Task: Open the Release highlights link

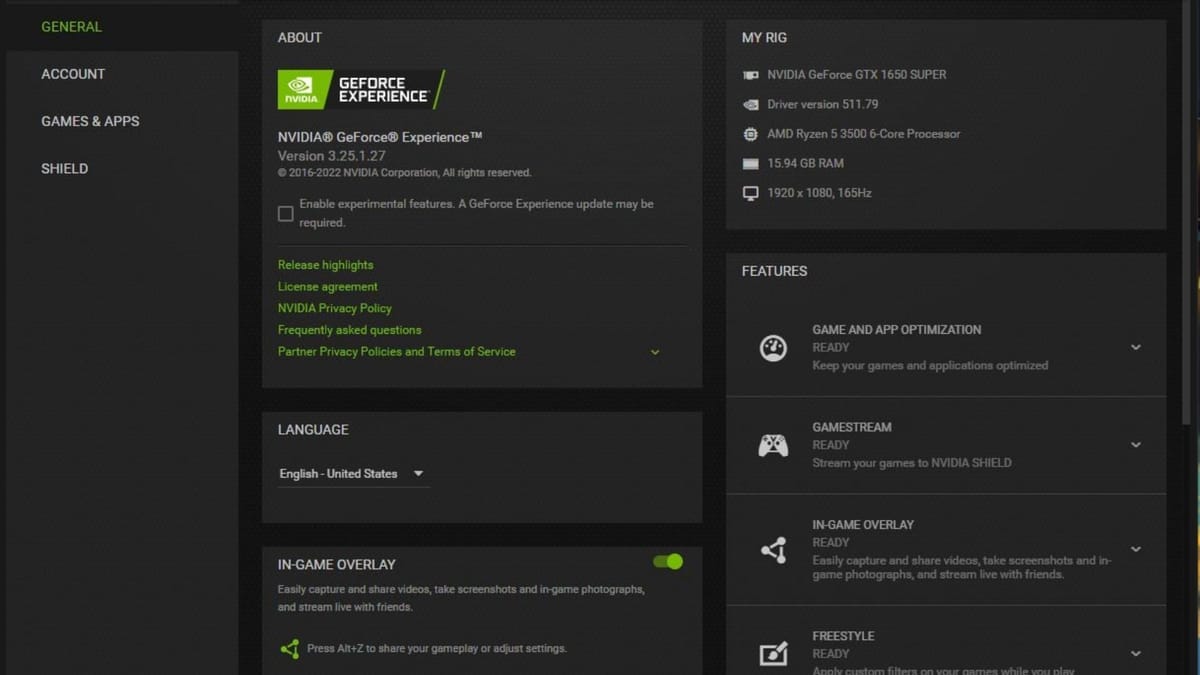Action: coord(325,264)
